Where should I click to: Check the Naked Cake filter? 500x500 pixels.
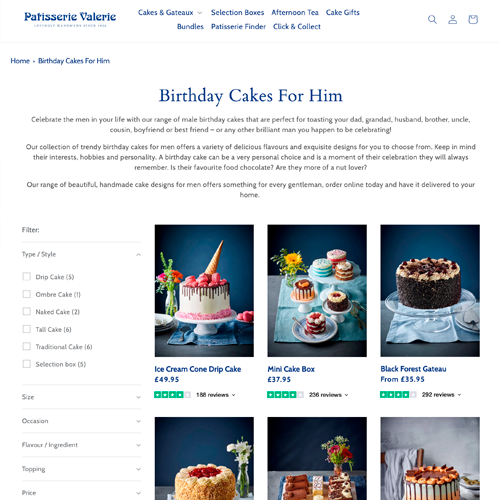pyautogui.click(x=27, y=311)
